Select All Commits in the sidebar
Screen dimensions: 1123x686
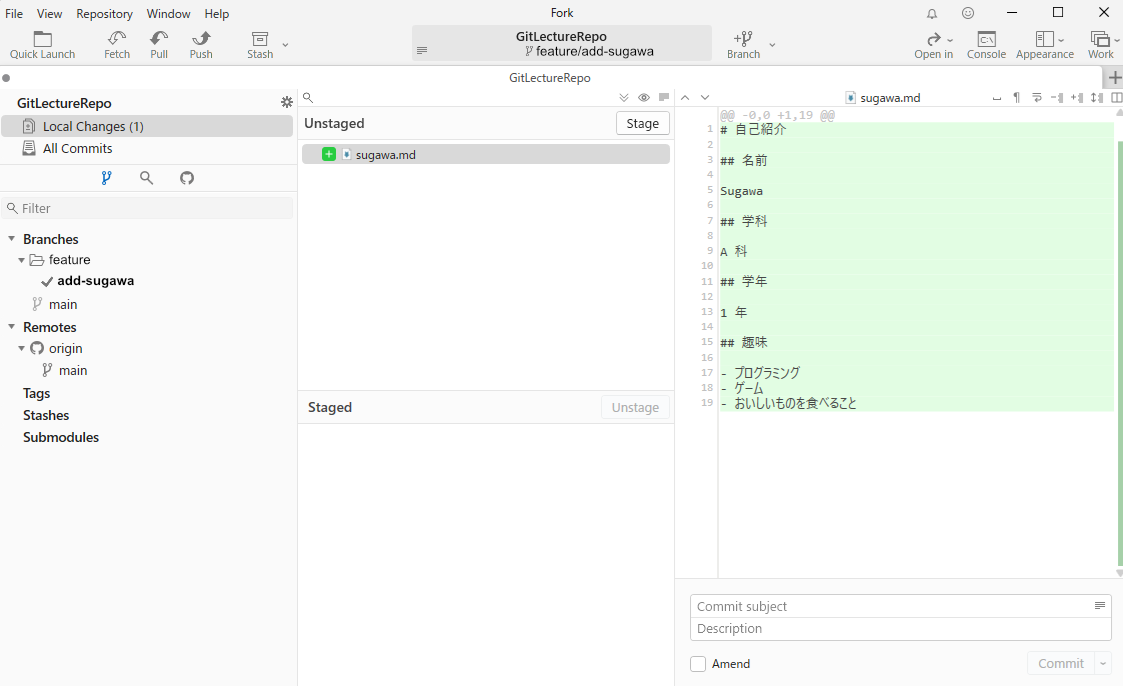coord(77,149)
